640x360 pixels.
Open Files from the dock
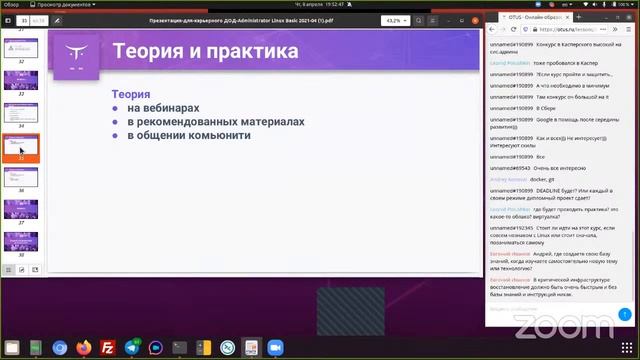tap(12, 348)
